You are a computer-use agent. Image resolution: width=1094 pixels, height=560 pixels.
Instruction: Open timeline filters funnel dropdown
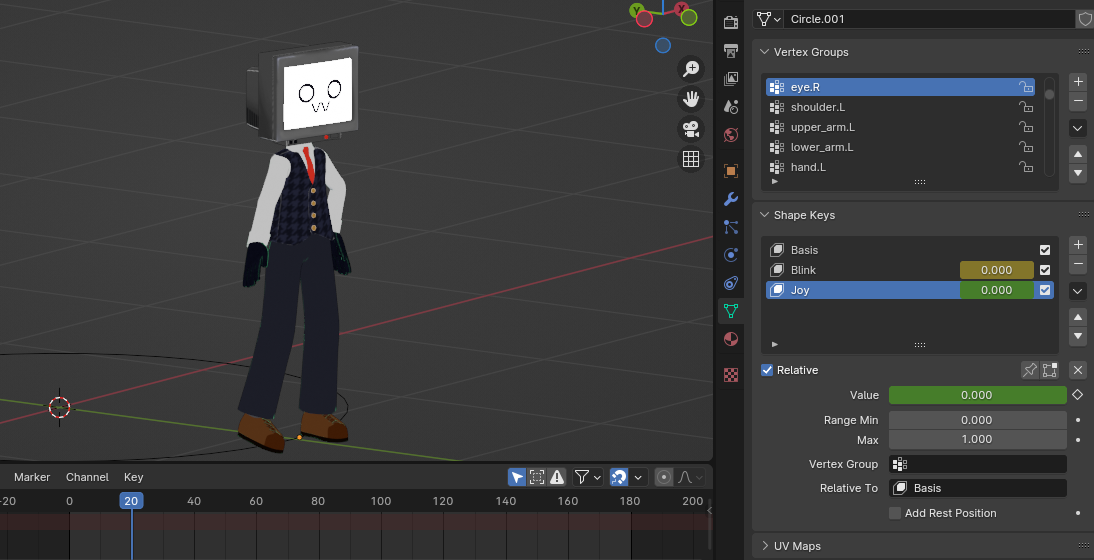tap(587, 477)
